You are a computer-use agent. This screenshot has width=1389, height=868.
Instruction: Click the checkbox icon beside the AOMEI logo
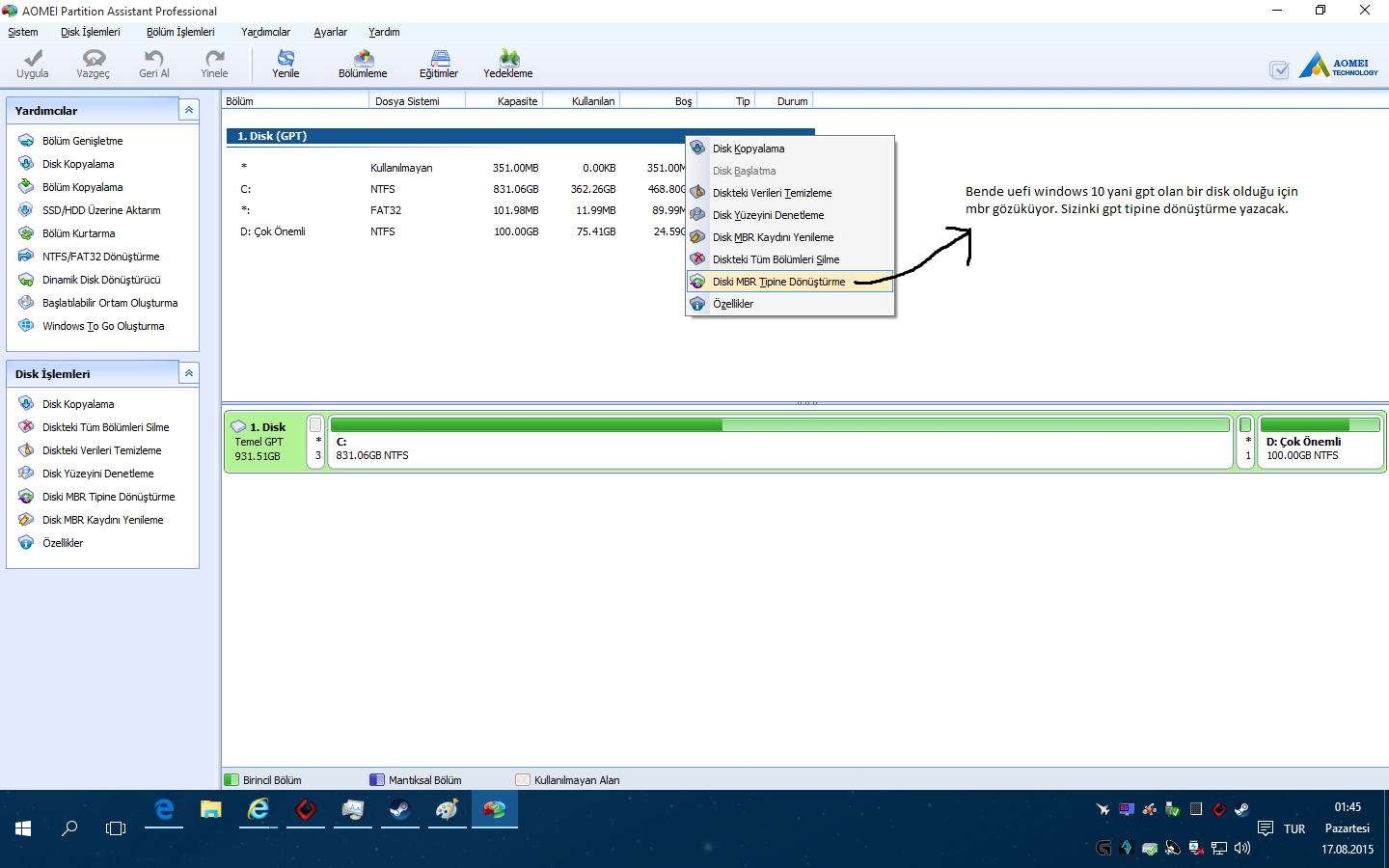click(1279, 69)
